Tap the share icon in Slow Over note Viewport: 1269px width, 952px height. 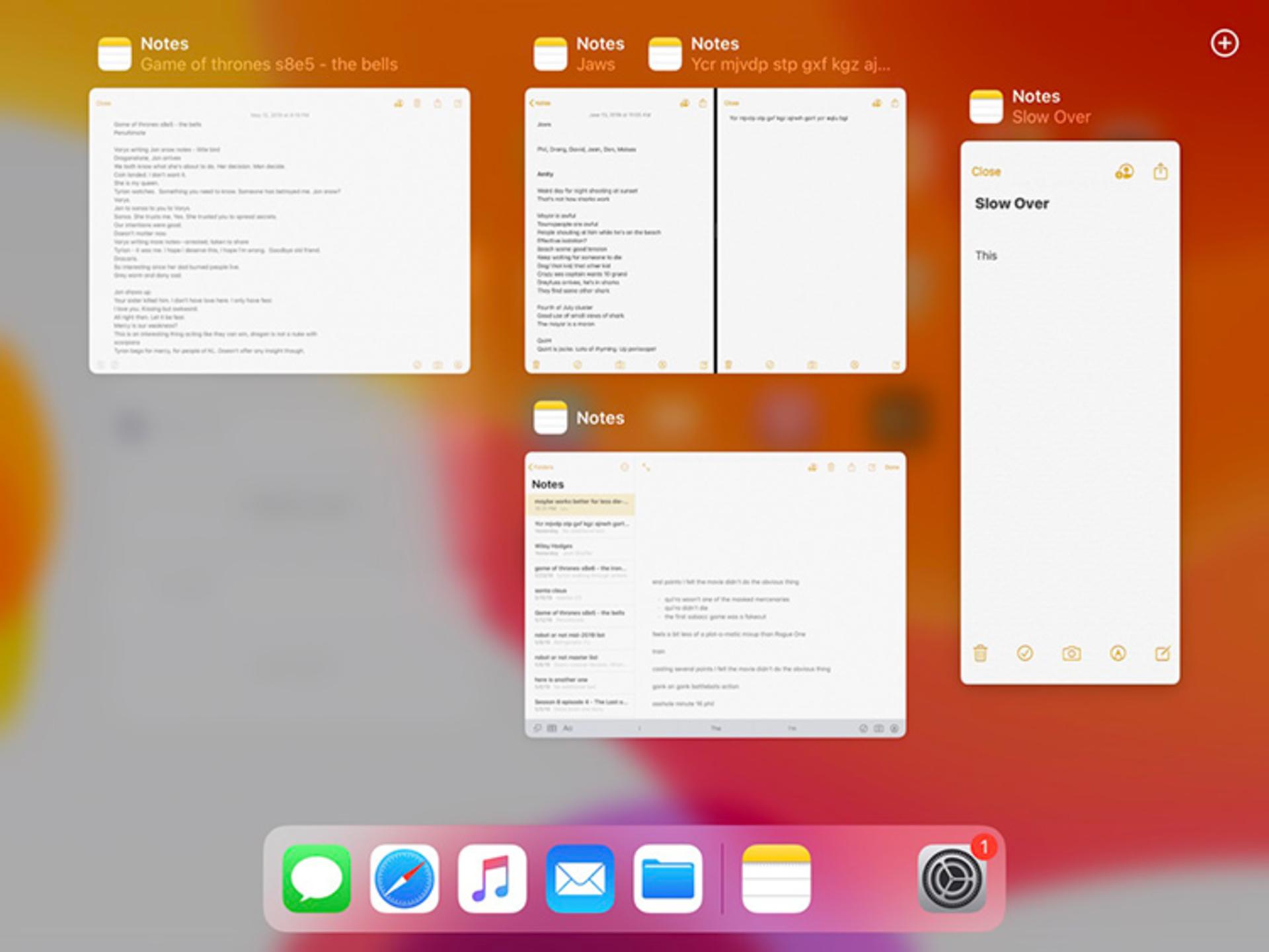(1161, 171)
